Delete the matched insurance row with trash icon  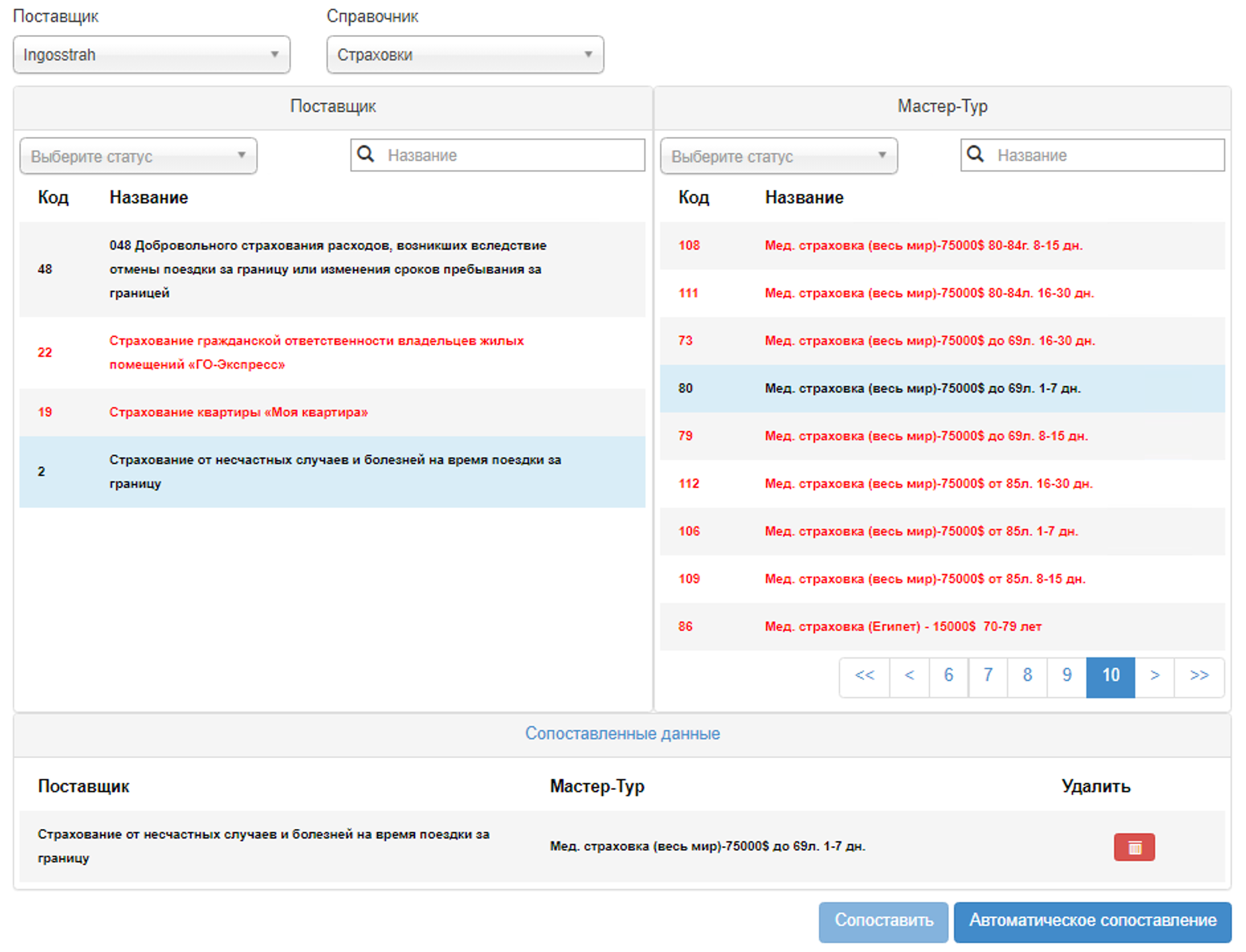click(x=1133, y=847)
